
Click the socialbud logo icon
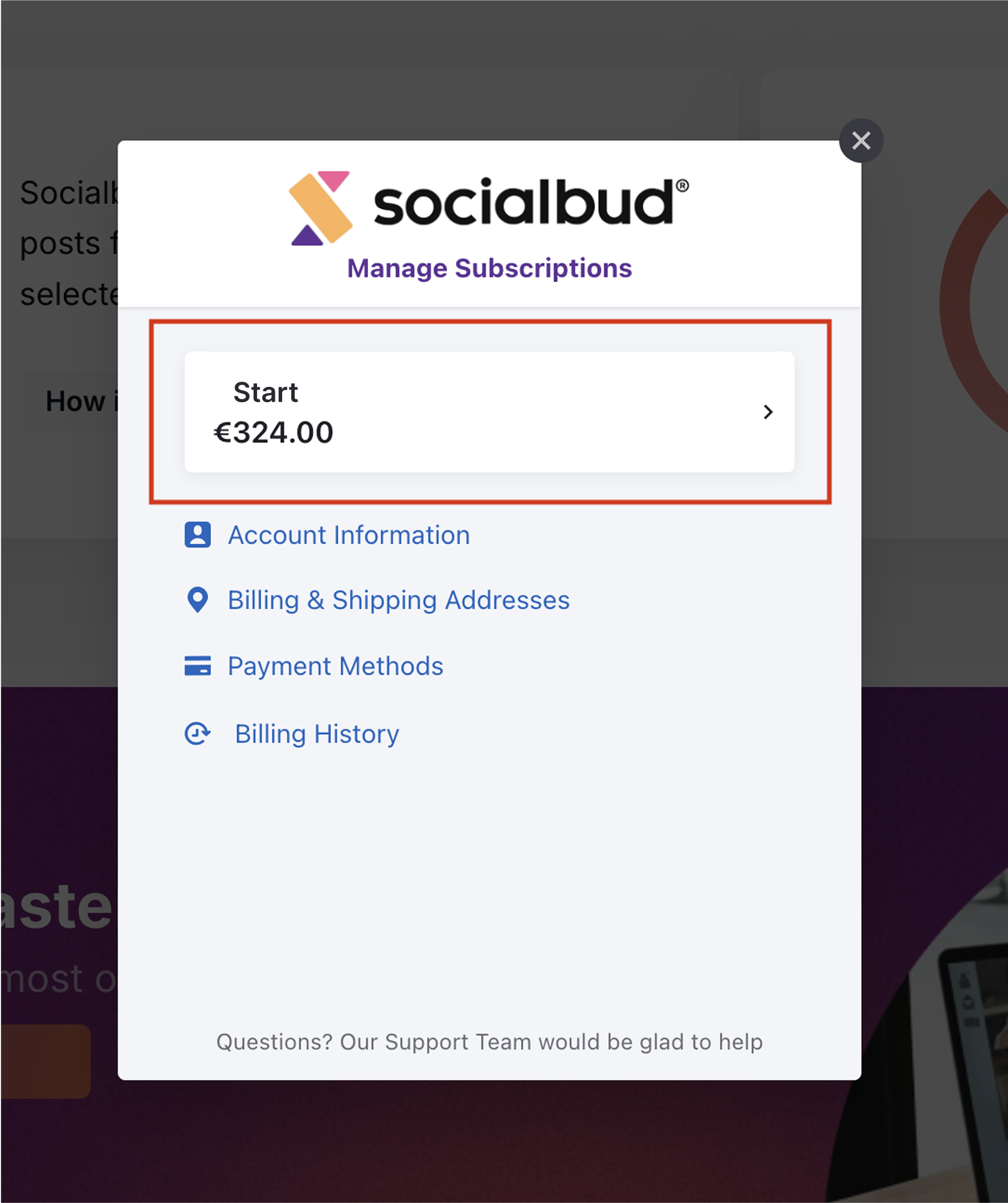pyautogui.click(x=320, y=208)
